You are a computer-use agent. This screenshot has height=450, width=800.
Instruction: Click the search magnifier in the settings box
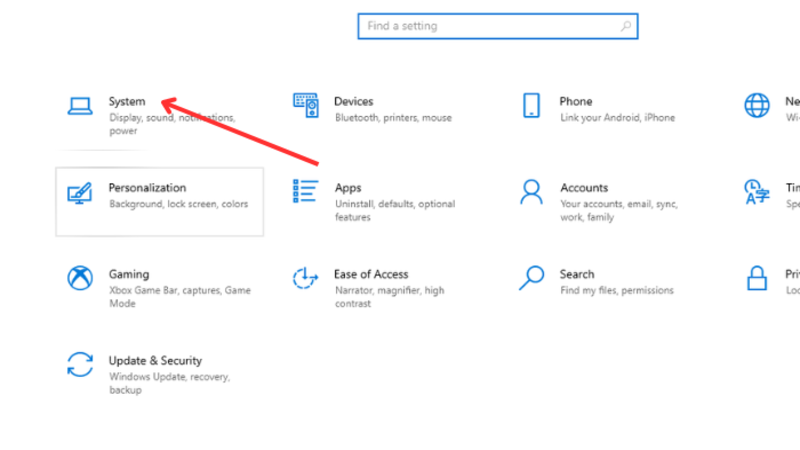coord(626,26)
